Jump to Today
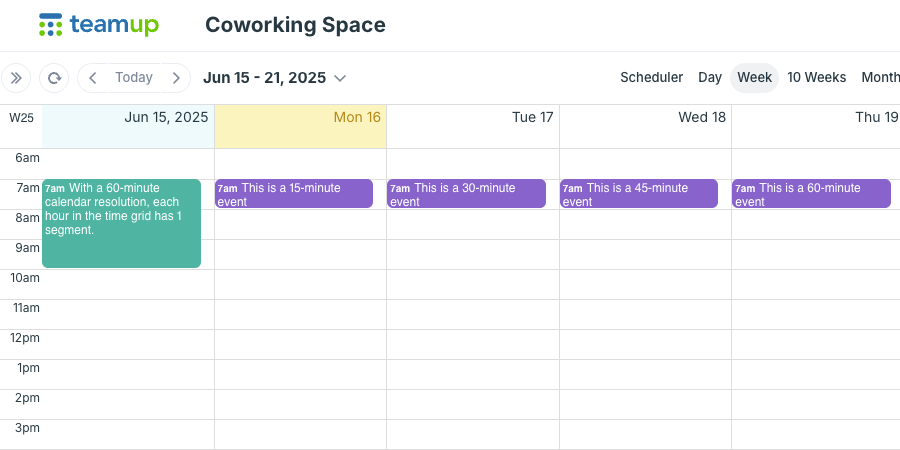Screen dimensions: 900x450 tap(134, 77)
